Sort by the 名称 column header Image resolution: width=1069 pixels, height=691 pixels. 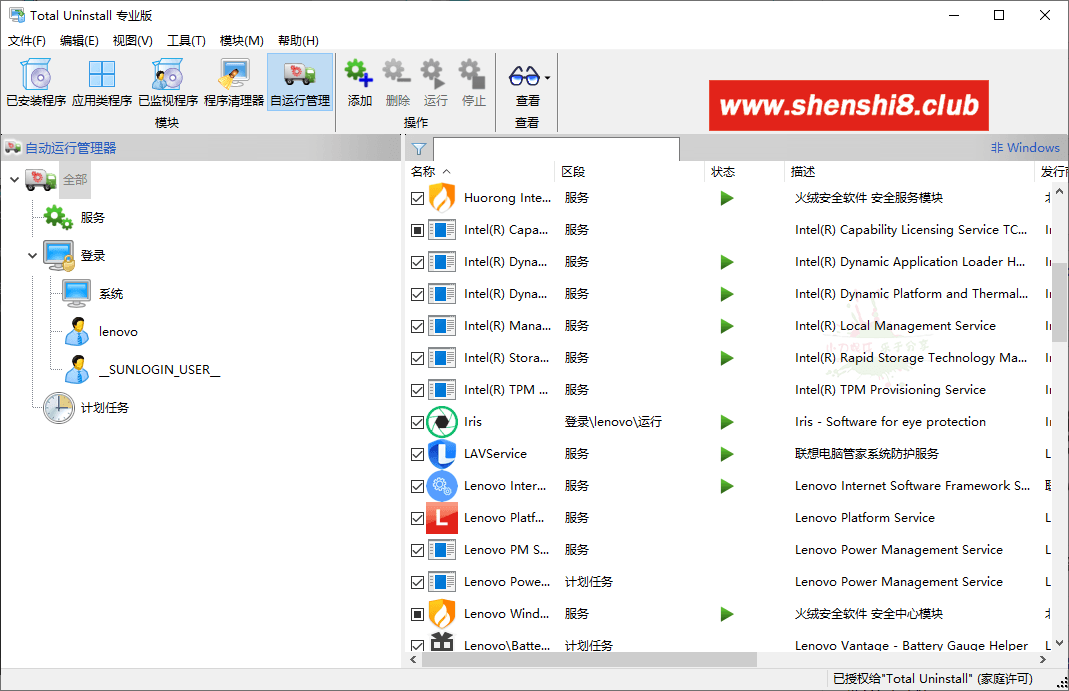pos(481,172)
